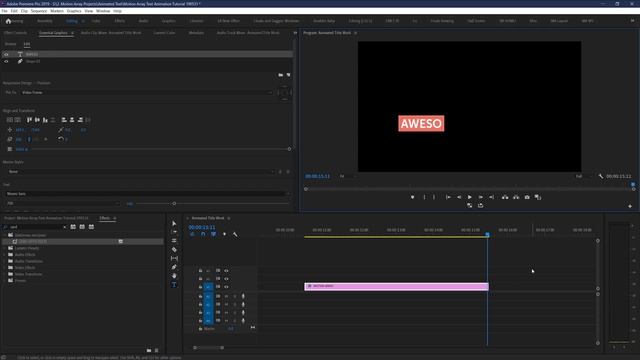Click Mark Out in the Program Monitor
Viewport: 640px width, 360px height.
pyautogui.click(x=434, y=197)
